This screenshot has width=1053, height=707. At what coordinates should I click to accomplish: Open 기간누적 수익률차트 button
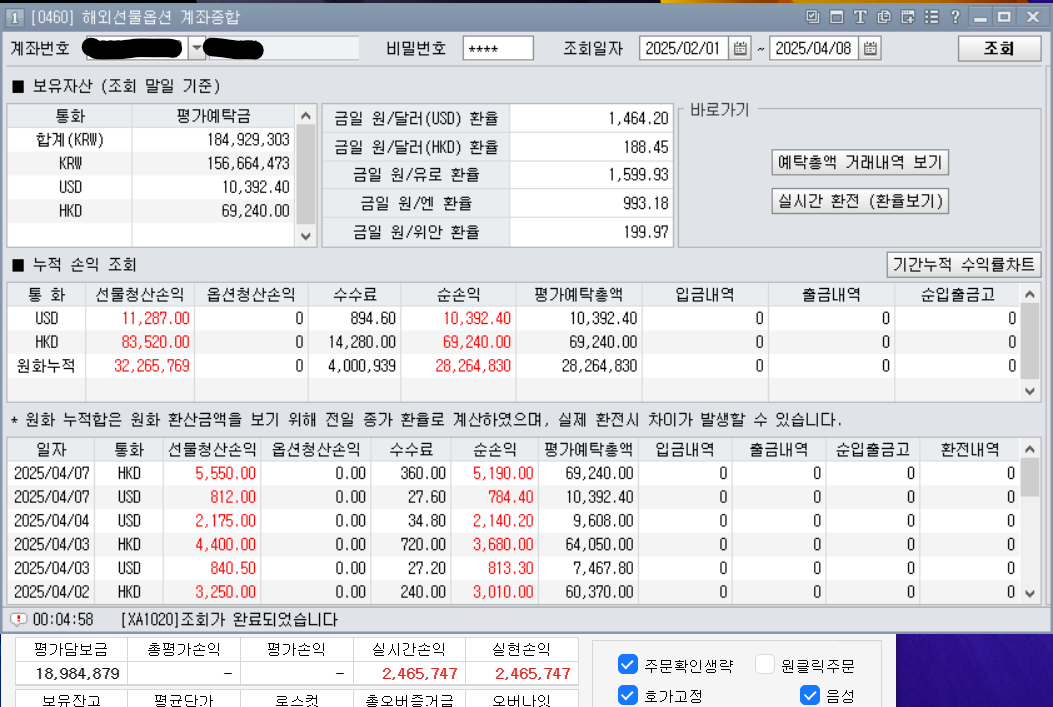(x=964, y=265)
